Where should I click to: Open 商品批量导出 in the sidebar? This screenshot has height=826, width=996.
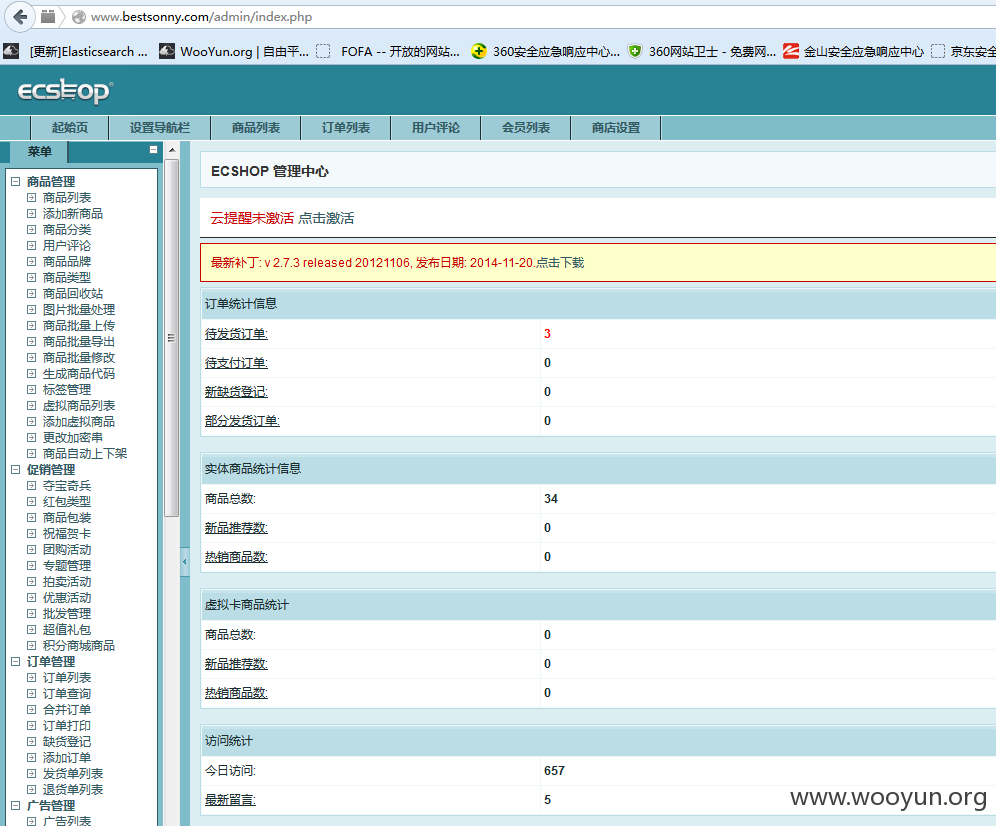pyautogui.click(x=79, y=342)
